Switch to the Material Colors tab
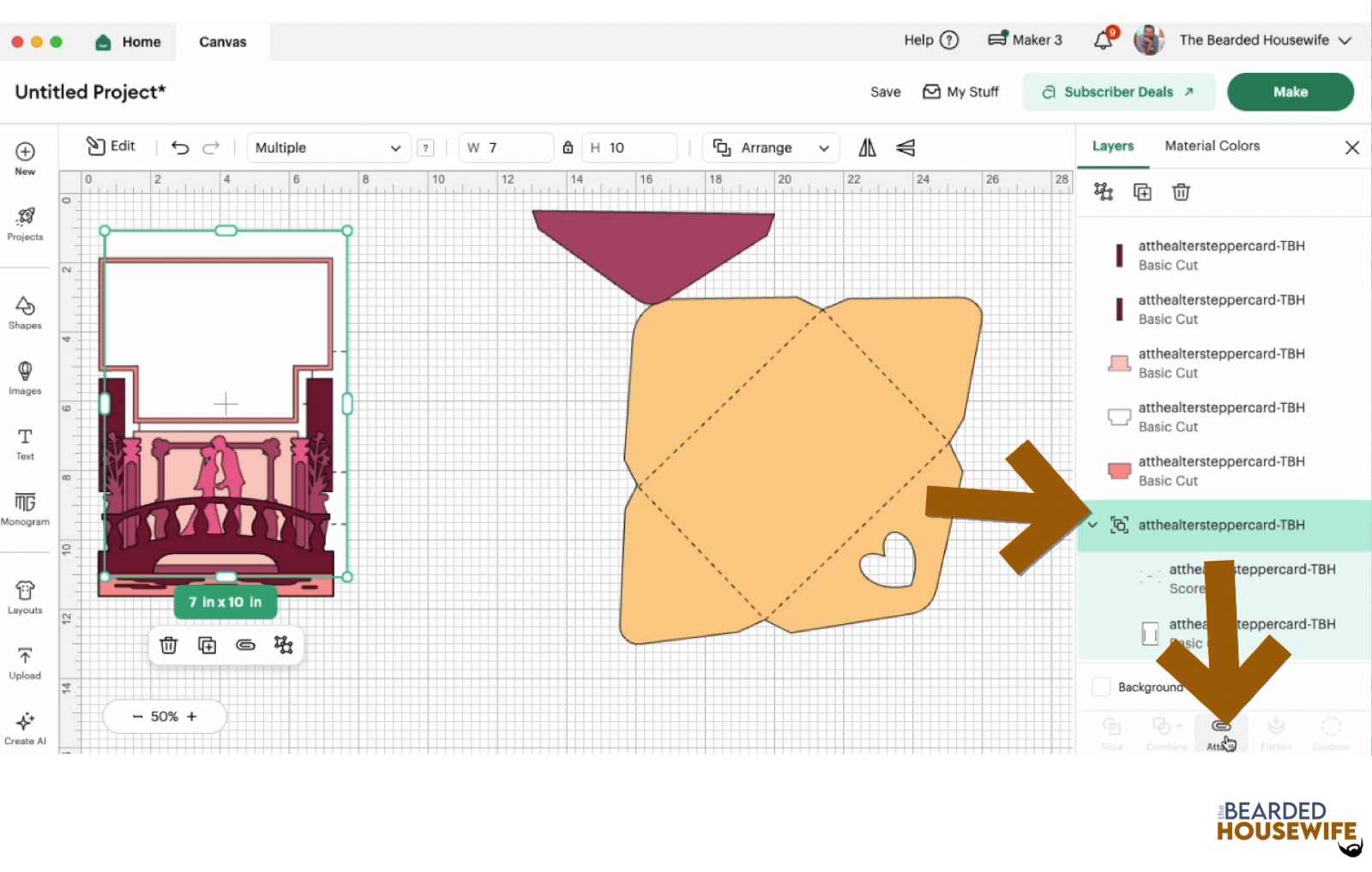This screenshot has width=1372, height=872. (1212, 146)
